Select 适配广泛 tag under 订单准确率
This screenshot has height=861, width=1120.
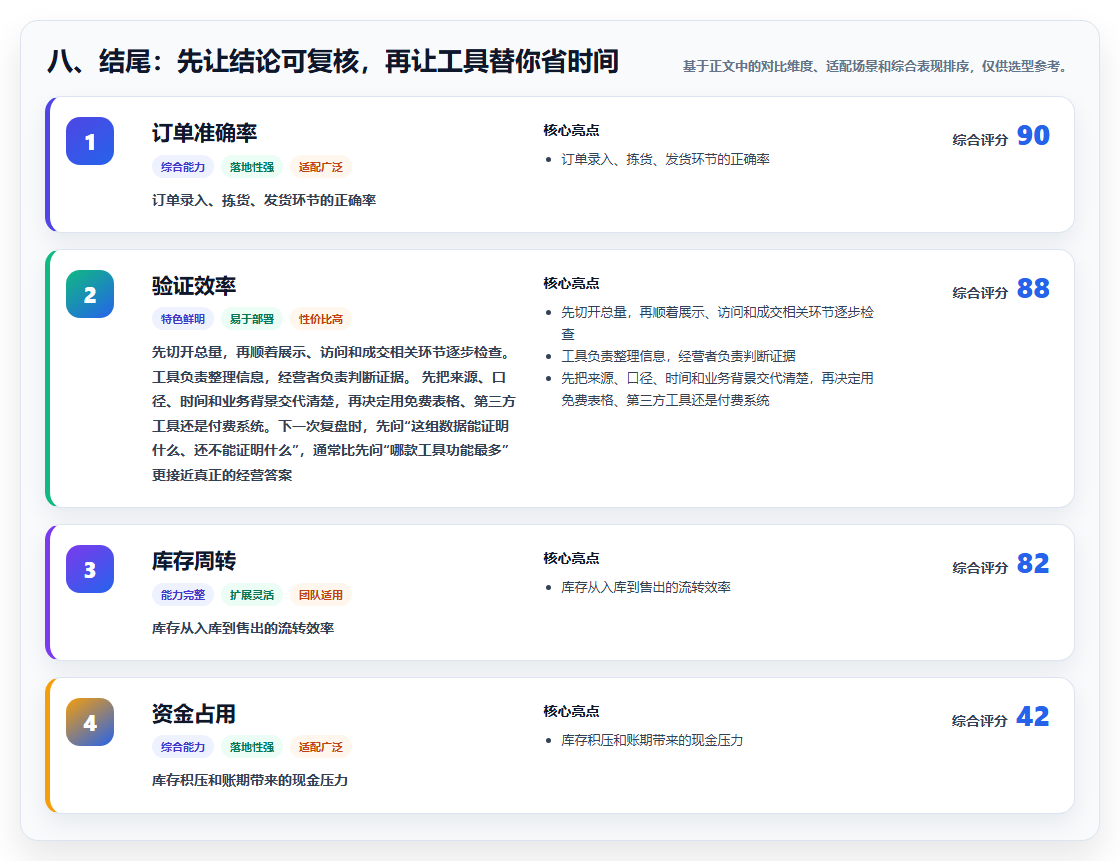[321, 166]
